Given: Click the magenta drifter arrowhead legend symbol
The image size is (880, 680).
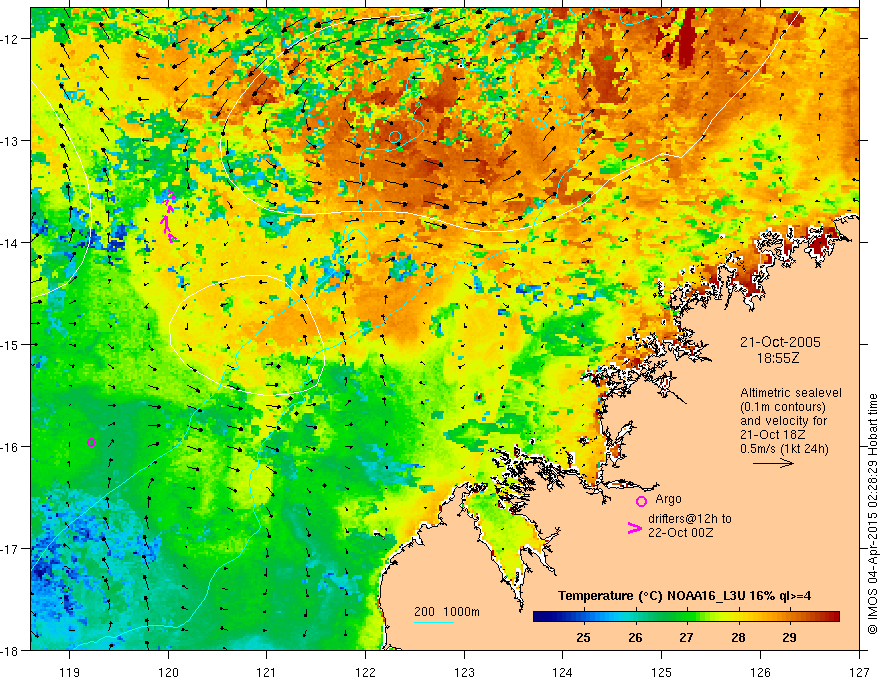Looking at the screenshot, I should click(634, 528).
